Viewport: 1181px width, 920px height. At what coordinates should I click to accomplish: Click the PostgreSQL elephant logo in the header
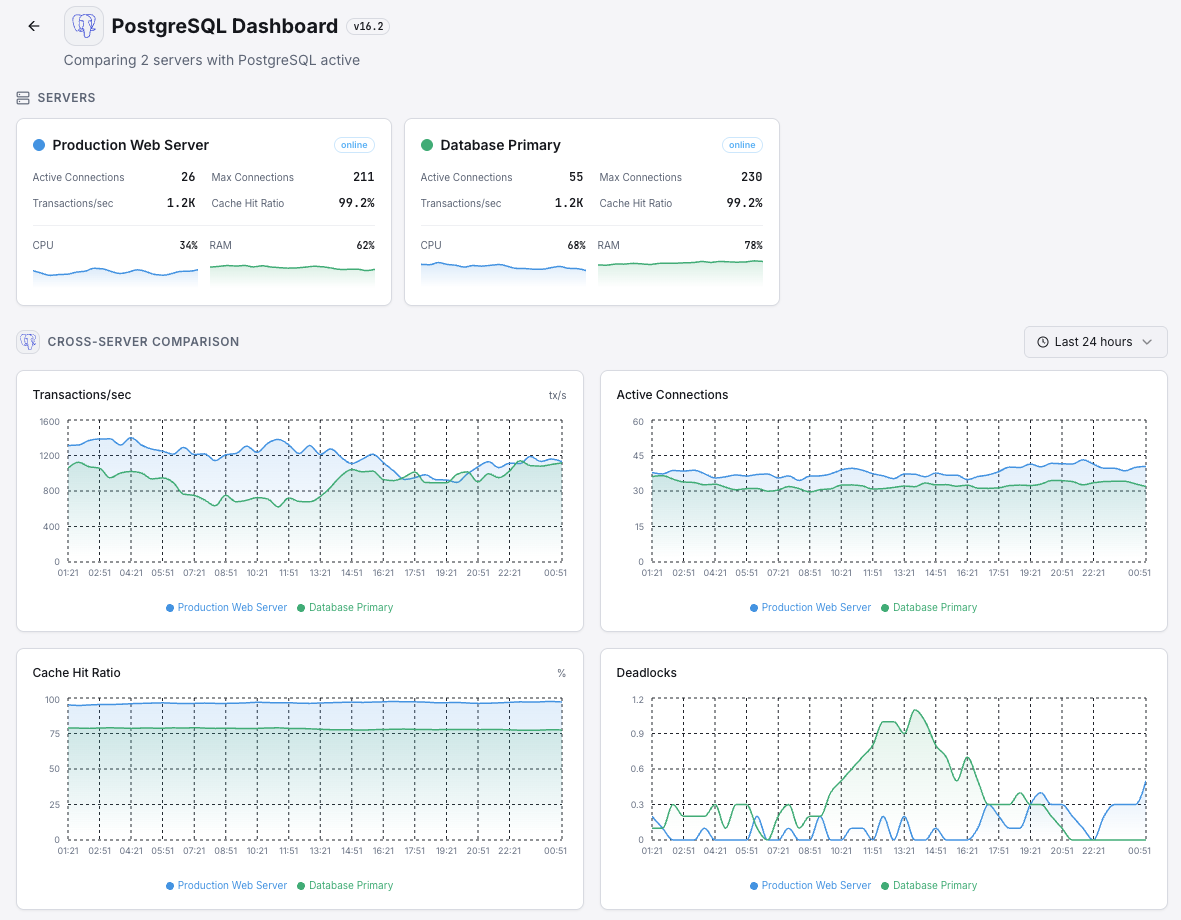(83, 25)
